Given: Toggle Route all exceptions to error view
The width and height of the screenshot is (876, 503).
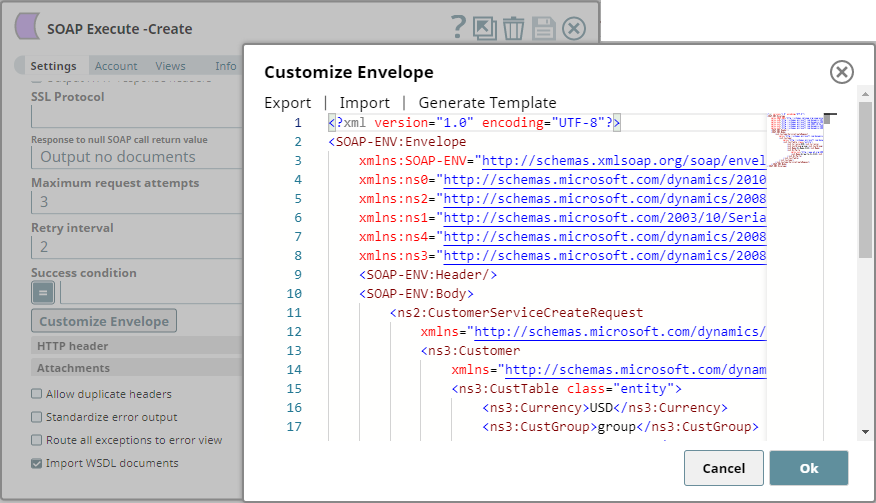Looking at the screenshot, I should pos(37,440).
